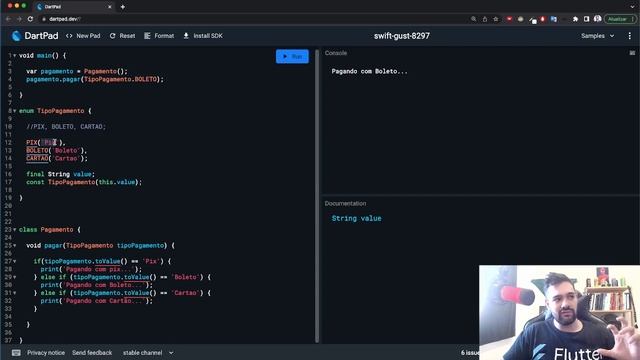Go forward in browser history
This screenshot has width=640, height=360.
19,19
